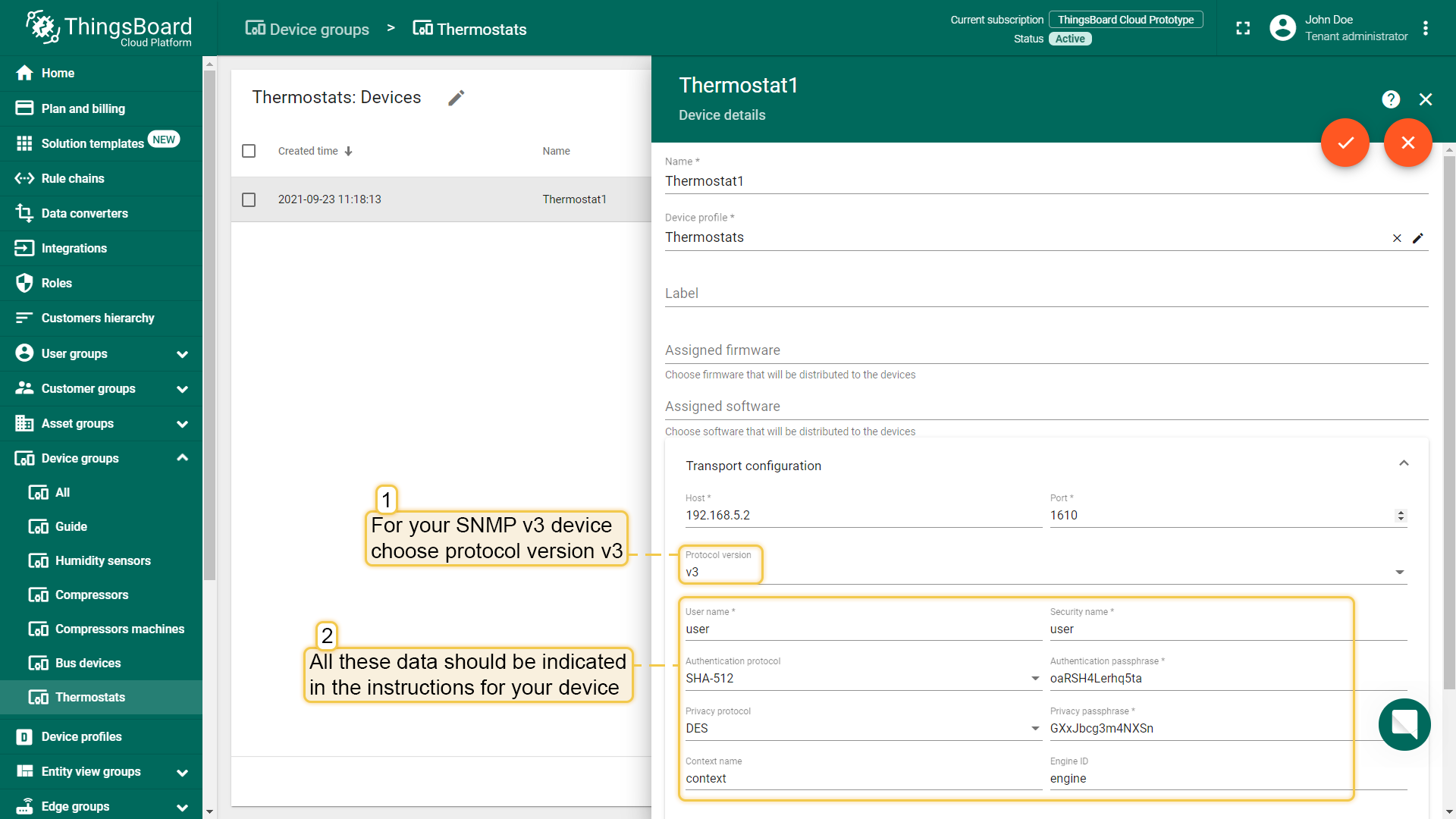Clear the Thermostats device profile selection

pos(1397,238)
